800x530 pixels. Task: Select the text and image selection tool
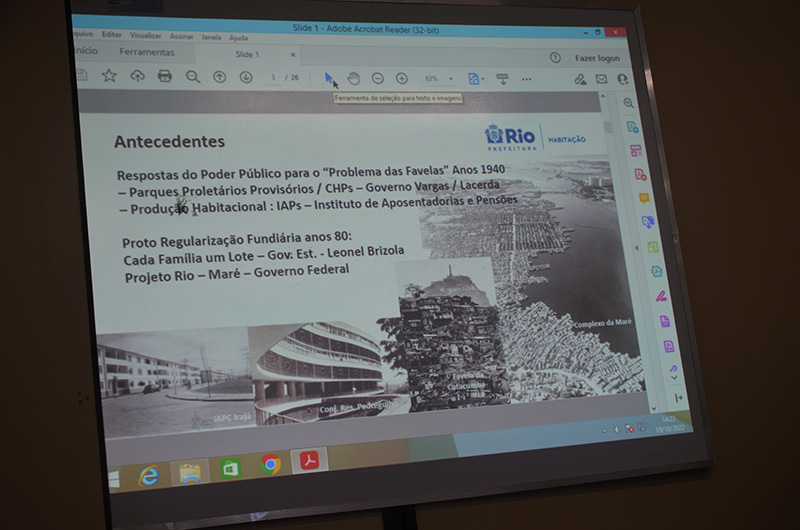[x=329, y=79]
